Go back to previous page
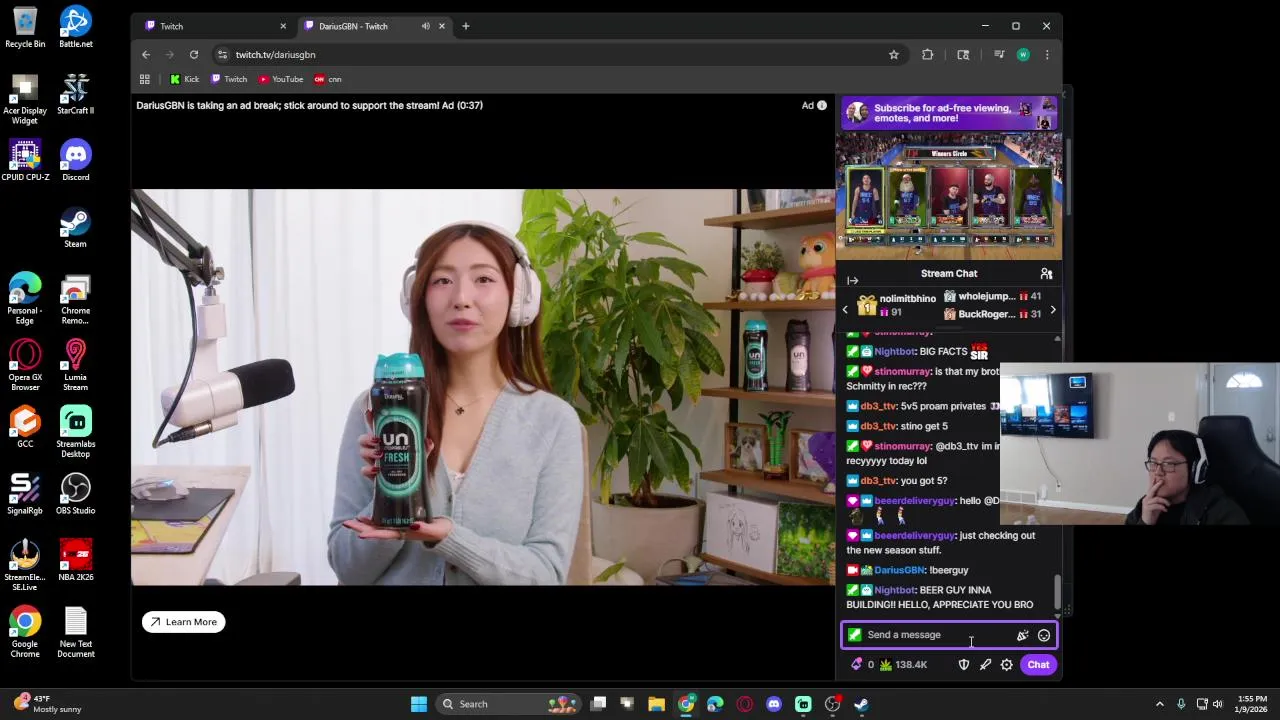The height and width of the screenshot is (720, 1280). pos(146,55)
